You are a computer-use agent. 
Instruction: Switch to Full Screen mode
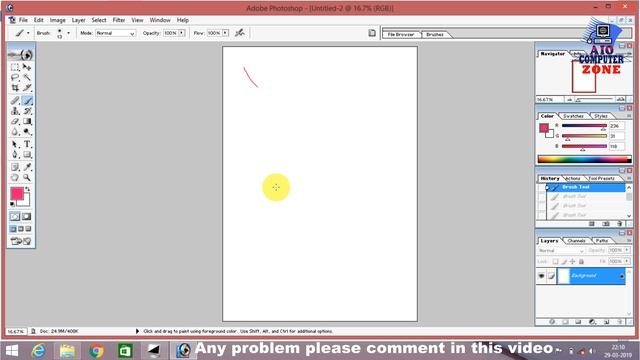tap(28, 229)
